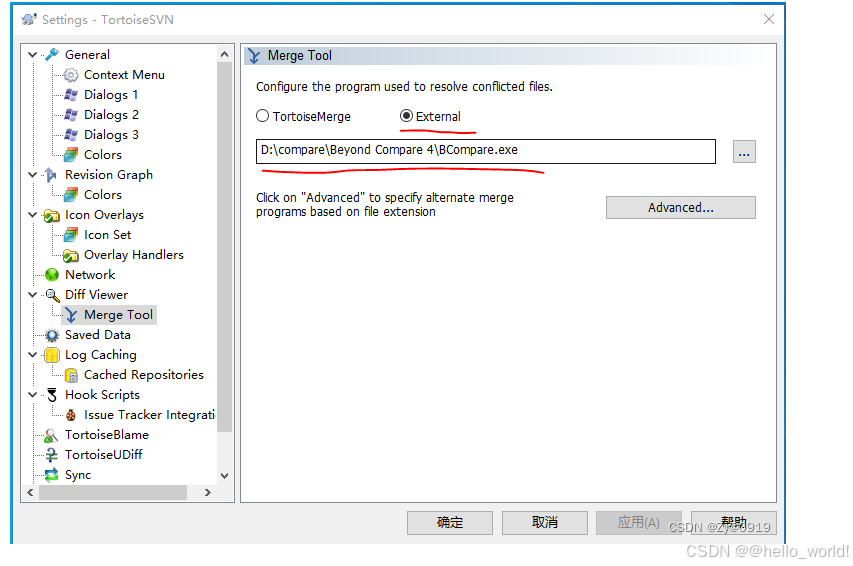Open the TortoiseBlame settings page
Image resolution: width=853 pixels, height=566 pixels.
pyautogui.click(x=107, y=435)
